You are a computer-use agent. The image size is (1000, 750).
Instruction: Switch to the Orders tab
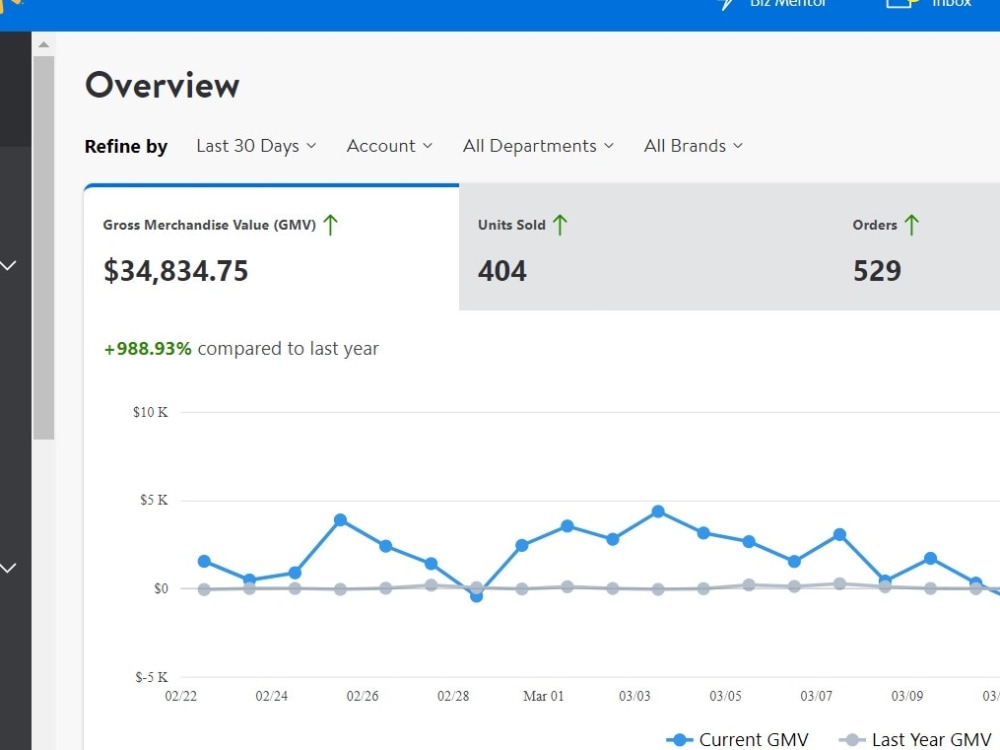916,247
